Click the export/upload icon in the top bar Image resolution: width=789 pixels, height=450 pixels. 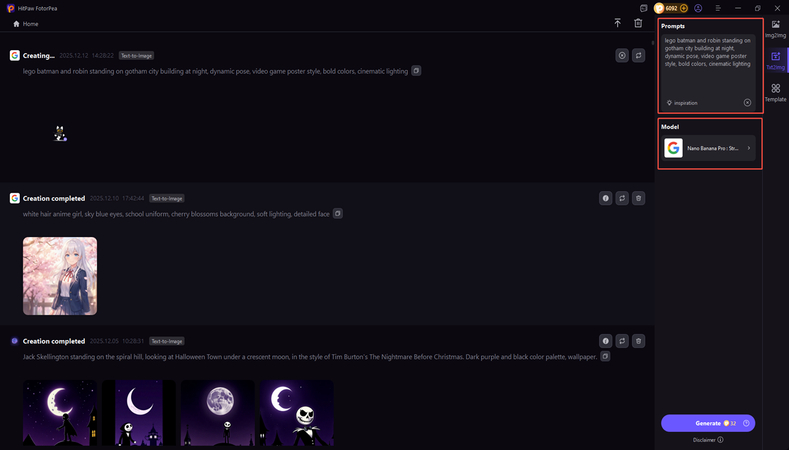point(618,23)
